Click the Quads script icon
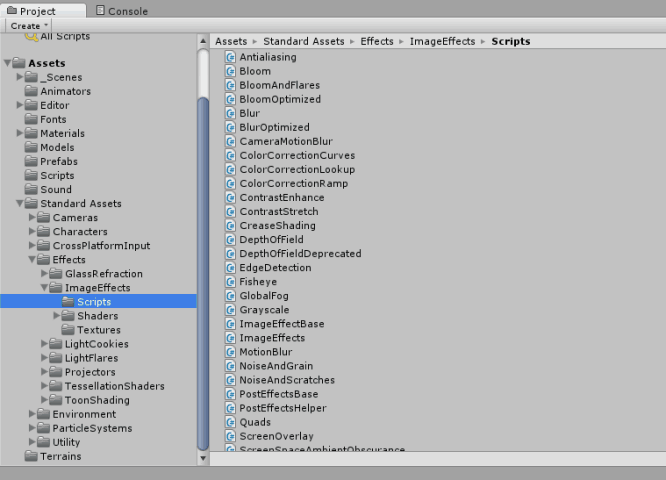 pyautogui.click(x=231, y=422)
